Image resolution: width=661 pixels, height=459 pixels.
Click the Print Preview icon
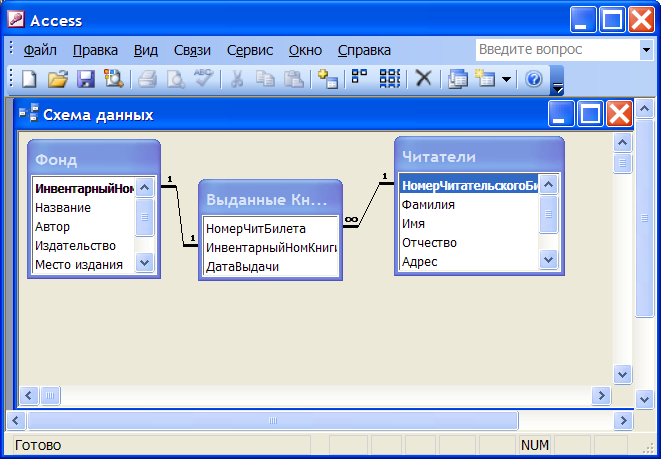(175, 79)
